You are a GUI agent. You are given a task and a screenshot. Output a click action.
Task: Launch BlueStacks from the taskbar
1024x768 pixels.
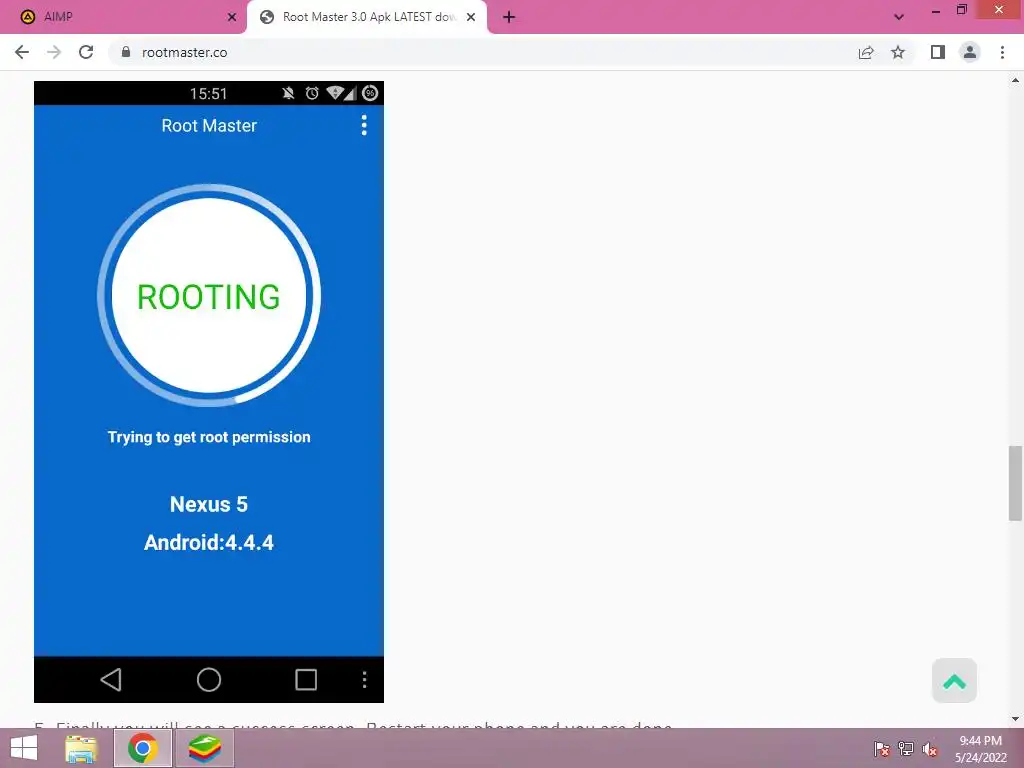pyautogui.click(x=205, y=748)
